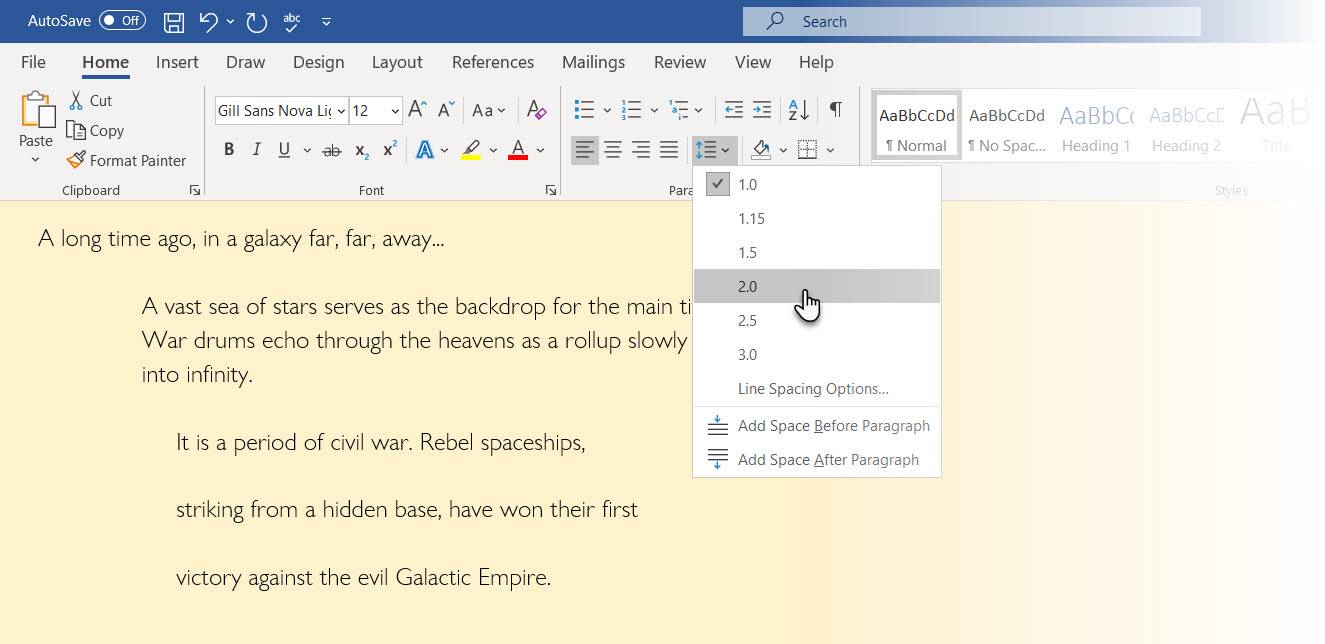Viewport: 1325px width, 644px height.
Task: Toggle Italic formatting
Action: point(256,150)
